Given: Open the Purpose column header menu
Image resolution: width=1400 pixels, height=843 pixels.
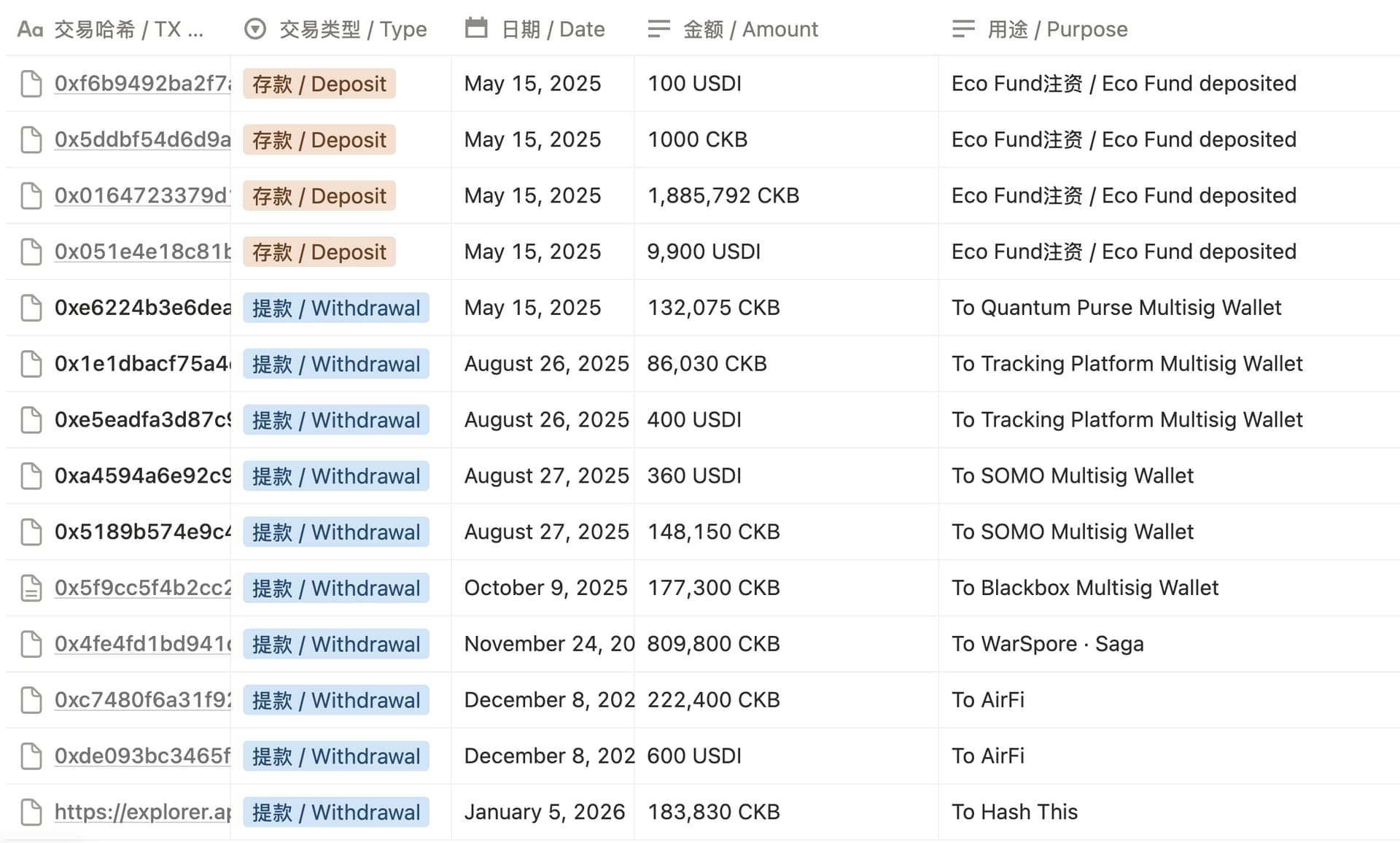Looking at the screenshot, I should [x=1057, y=29].
